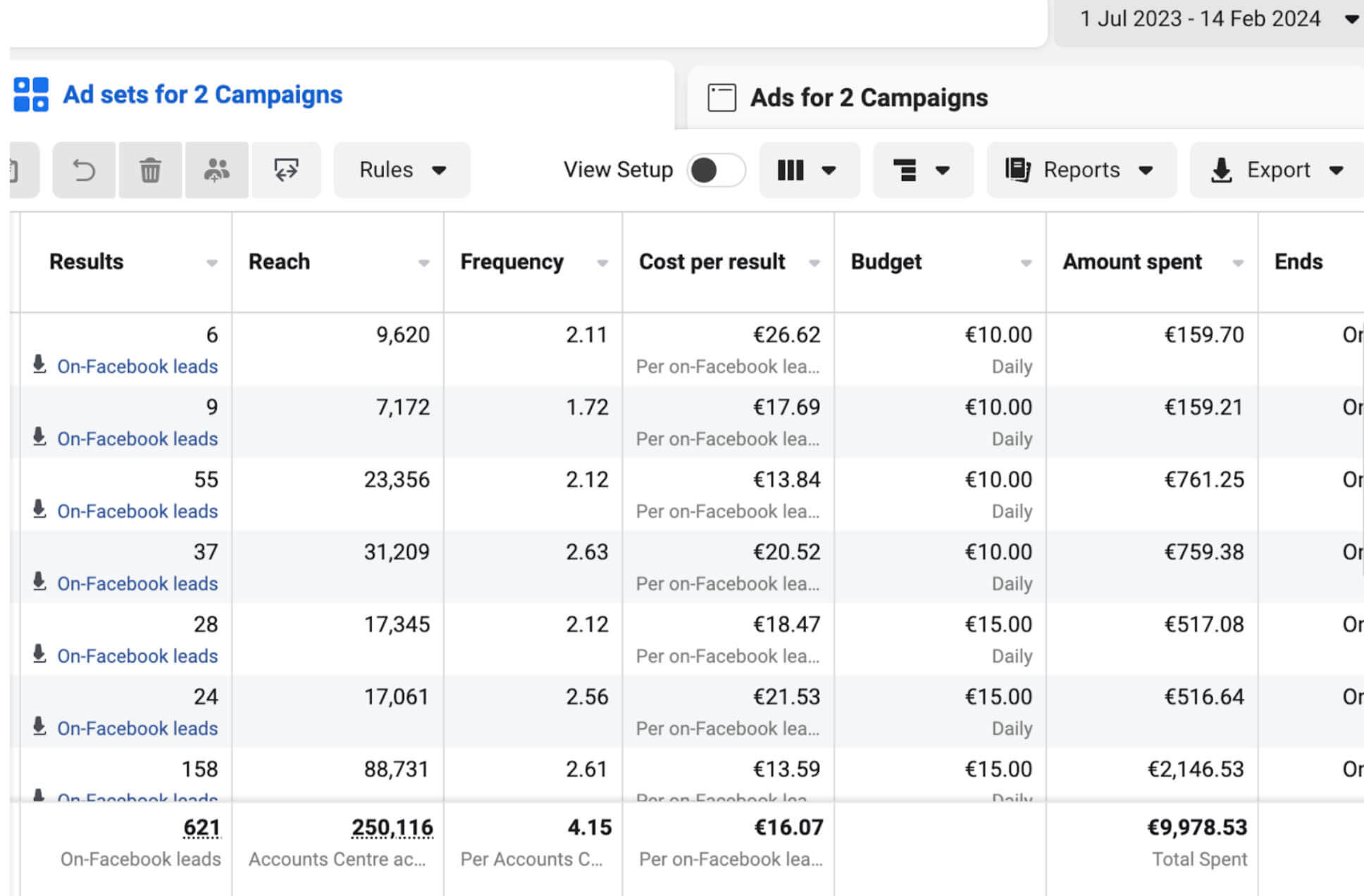Screen dimensions: 1364x896
Task: Open the date range picker
Action: point(1215,19)
